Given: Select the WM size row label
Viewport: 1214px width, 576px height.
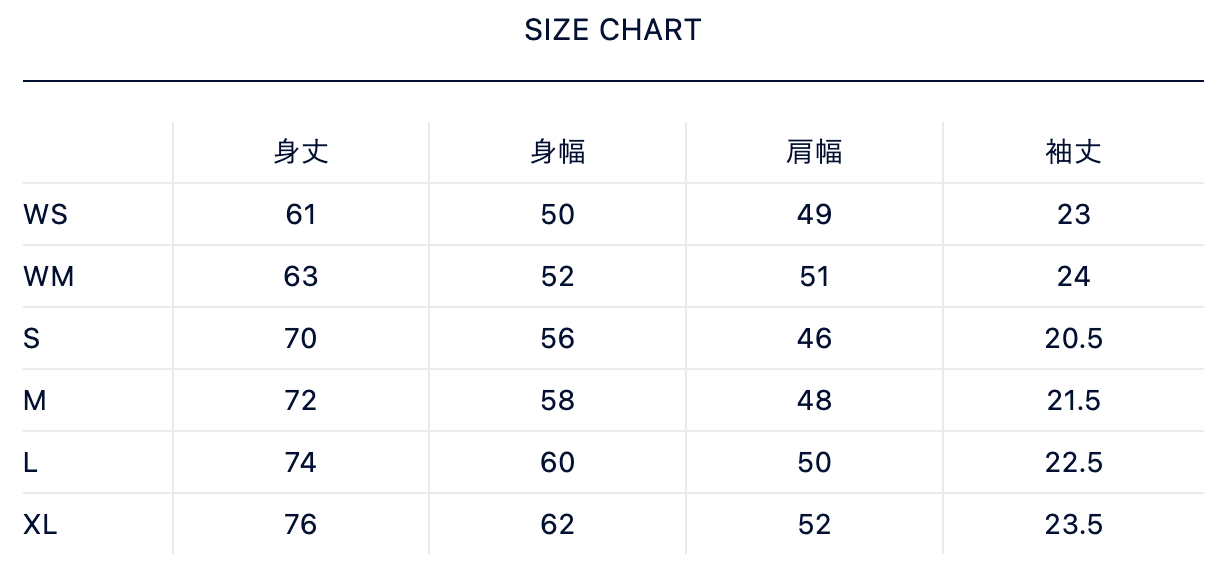Looking at the screenshot, I should pos(48,277).
